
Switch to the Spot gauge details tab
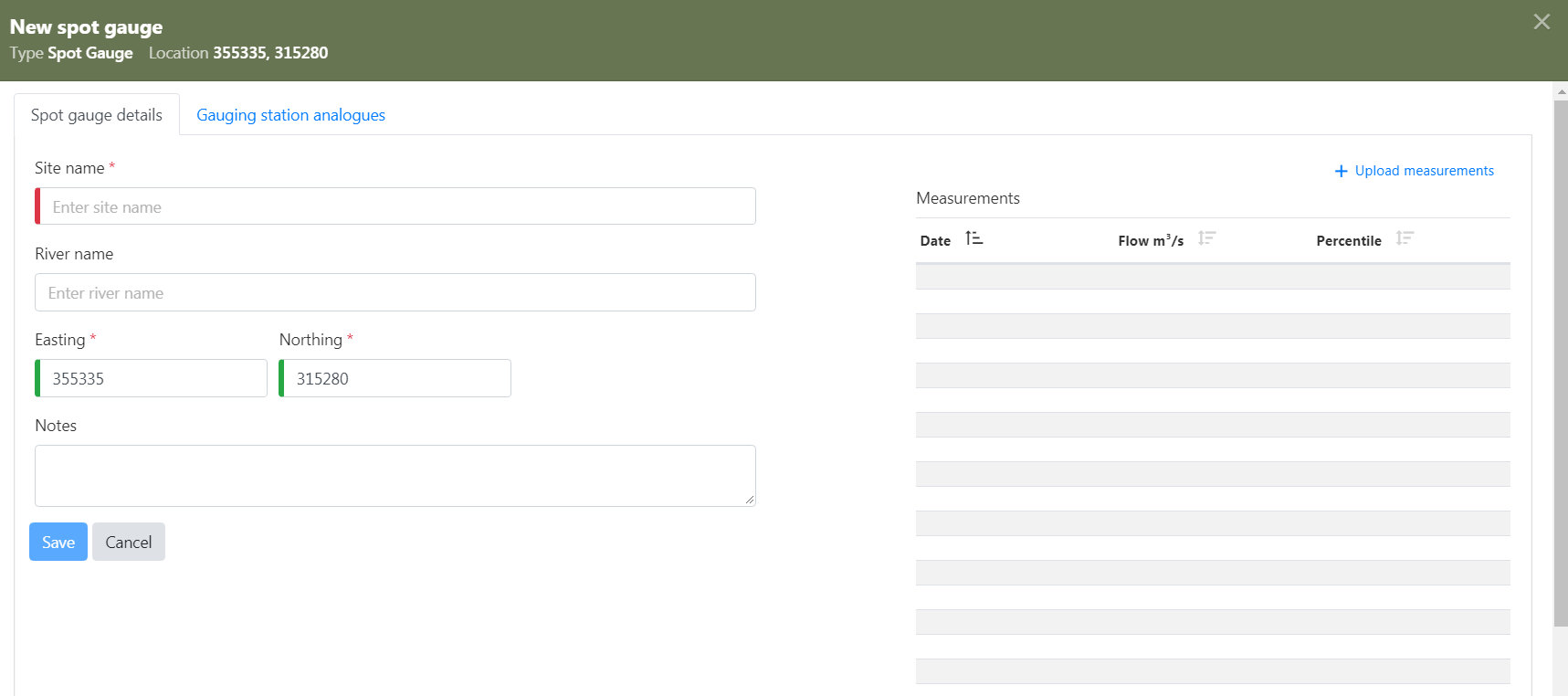tap(97, 115)
